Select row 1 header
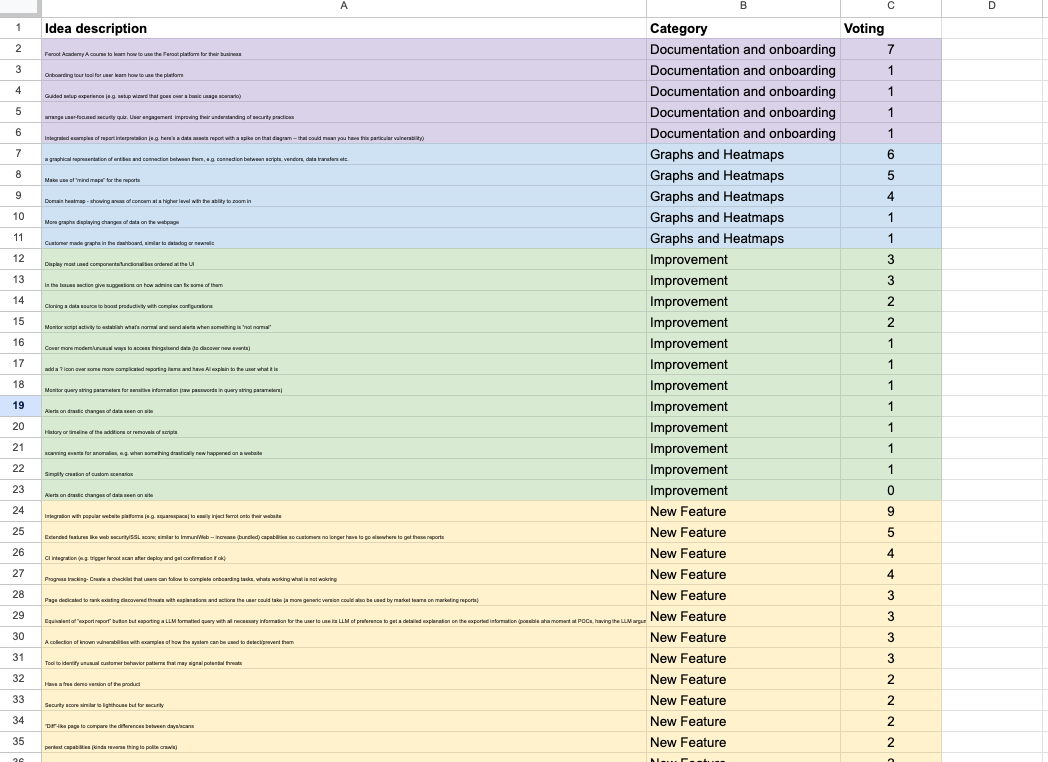This screenshot has width=1048, height=762. (x=20, y=28)
